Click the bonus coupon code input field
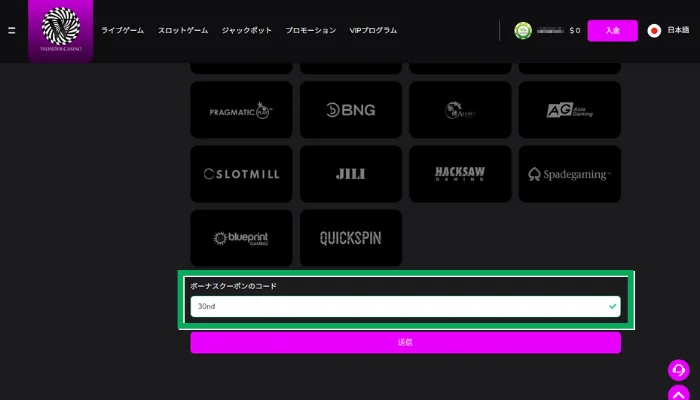The image size is (700, 400). tap(405, 306)
